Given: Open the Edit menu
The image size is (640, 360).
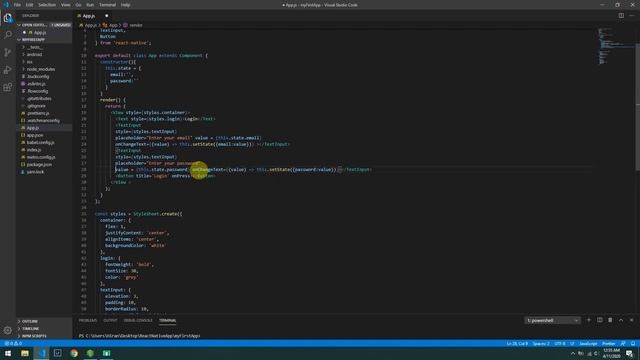Looking at the screenshot, I should click(29, 5).
